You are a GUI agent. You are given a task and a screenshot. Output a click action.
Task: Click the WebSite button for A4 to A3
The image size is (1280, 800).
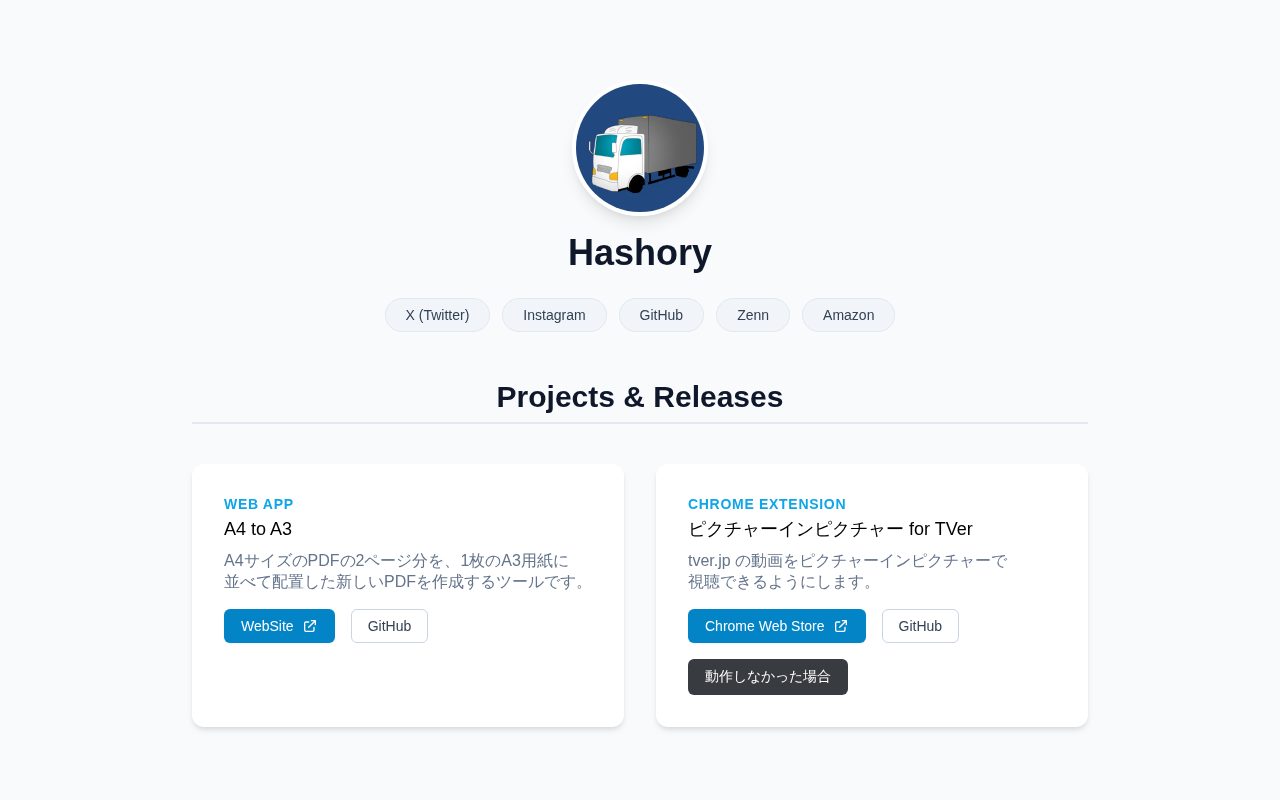[279, 626]
